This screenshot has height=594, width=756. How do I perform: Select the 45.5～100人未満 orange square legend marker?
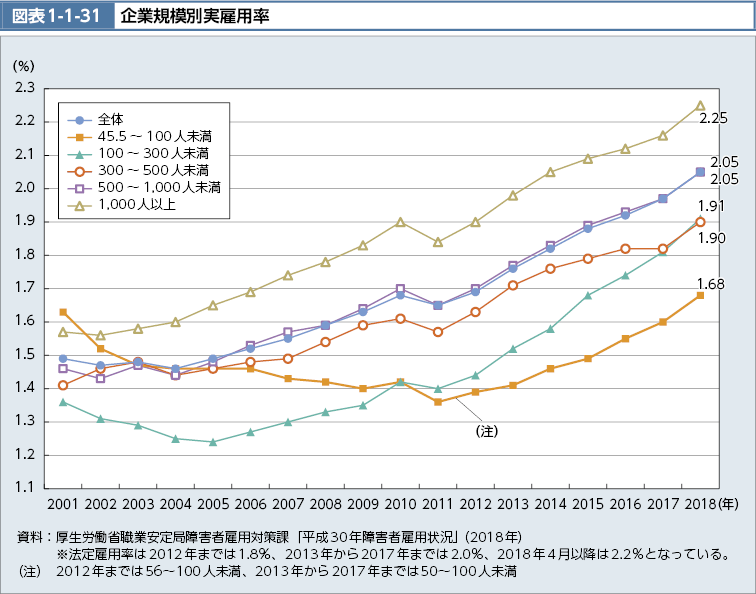[79, 135]
